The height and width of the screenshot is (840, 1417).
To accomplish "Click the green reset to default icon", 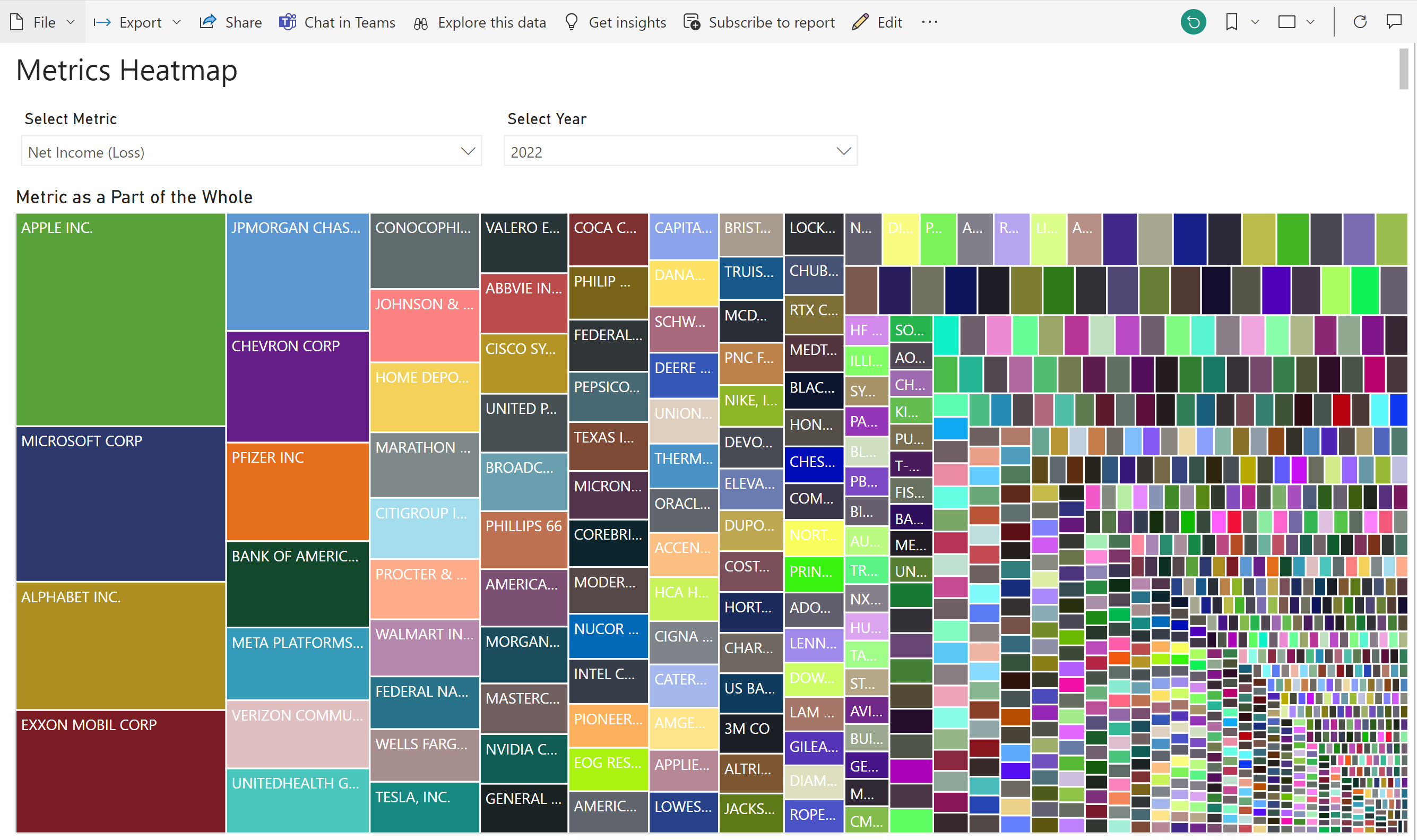I will click(x=1193, y=22).
